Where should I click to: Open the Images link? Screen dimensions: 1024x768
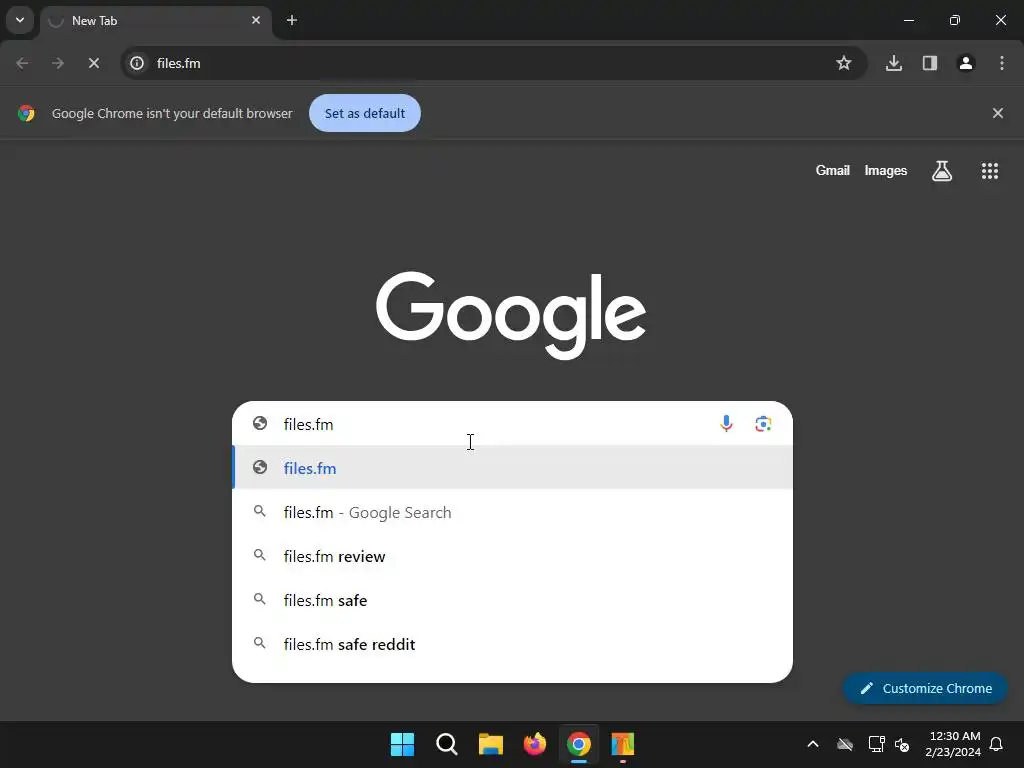coord(886,170)
